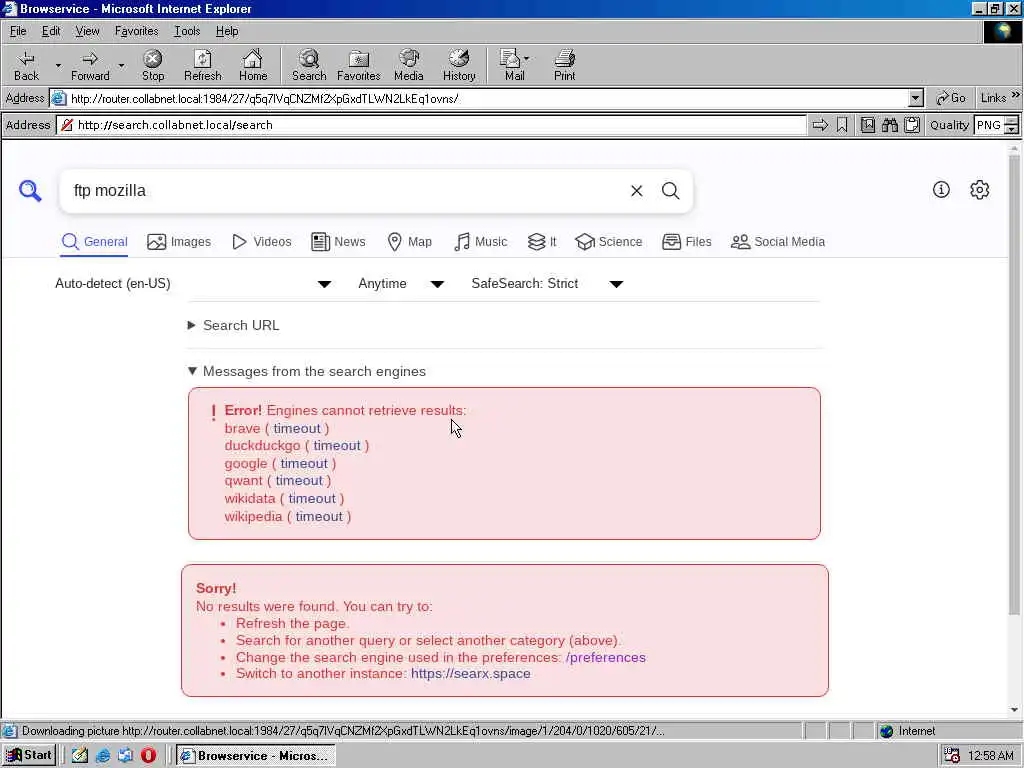This screenshot has height=768, width=1024.
Task: Click the SearXNG logo magnifier
Action: click(30, 191)
